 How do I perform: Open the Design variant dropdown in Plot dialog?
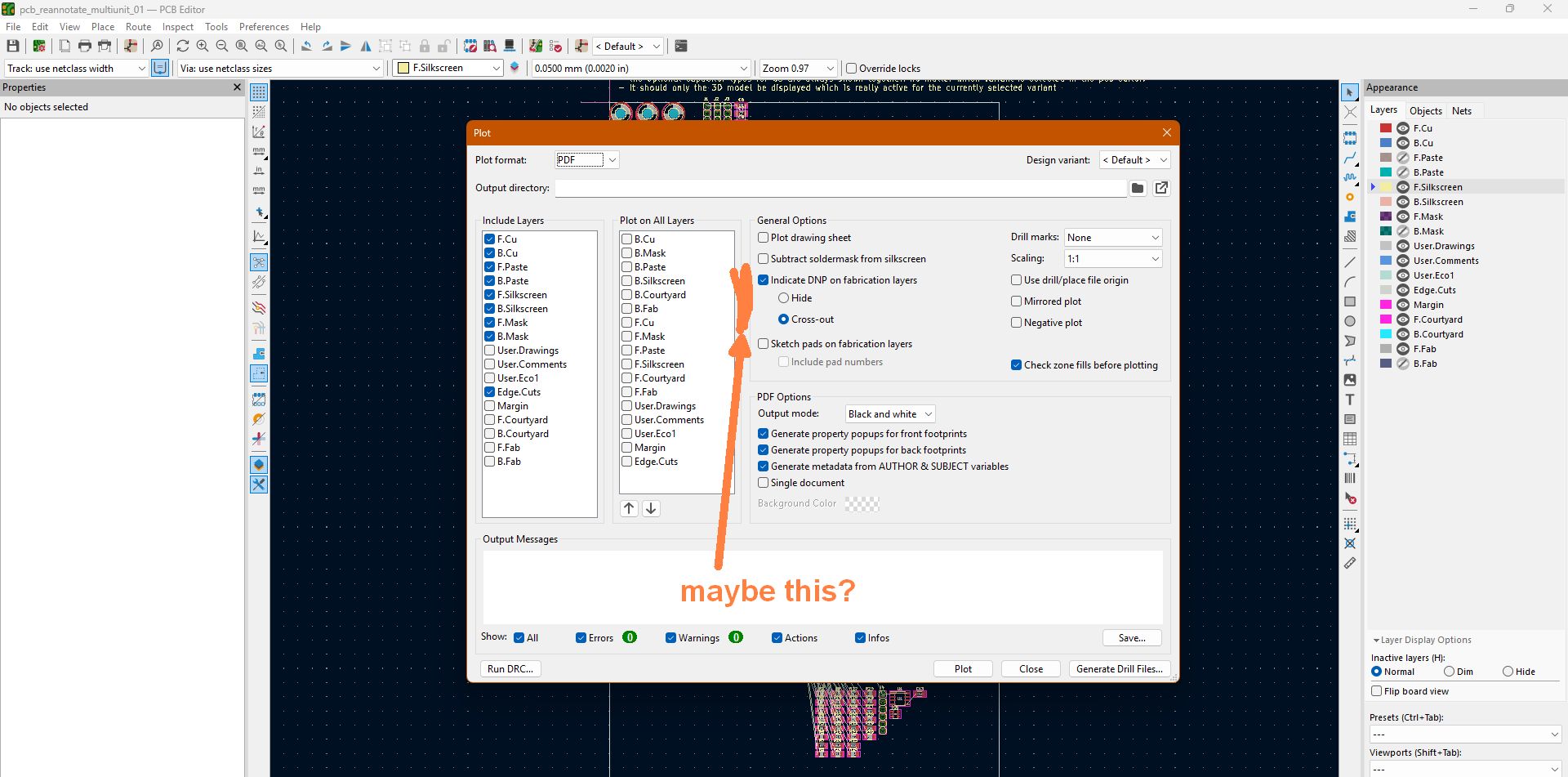(1134, 160)
